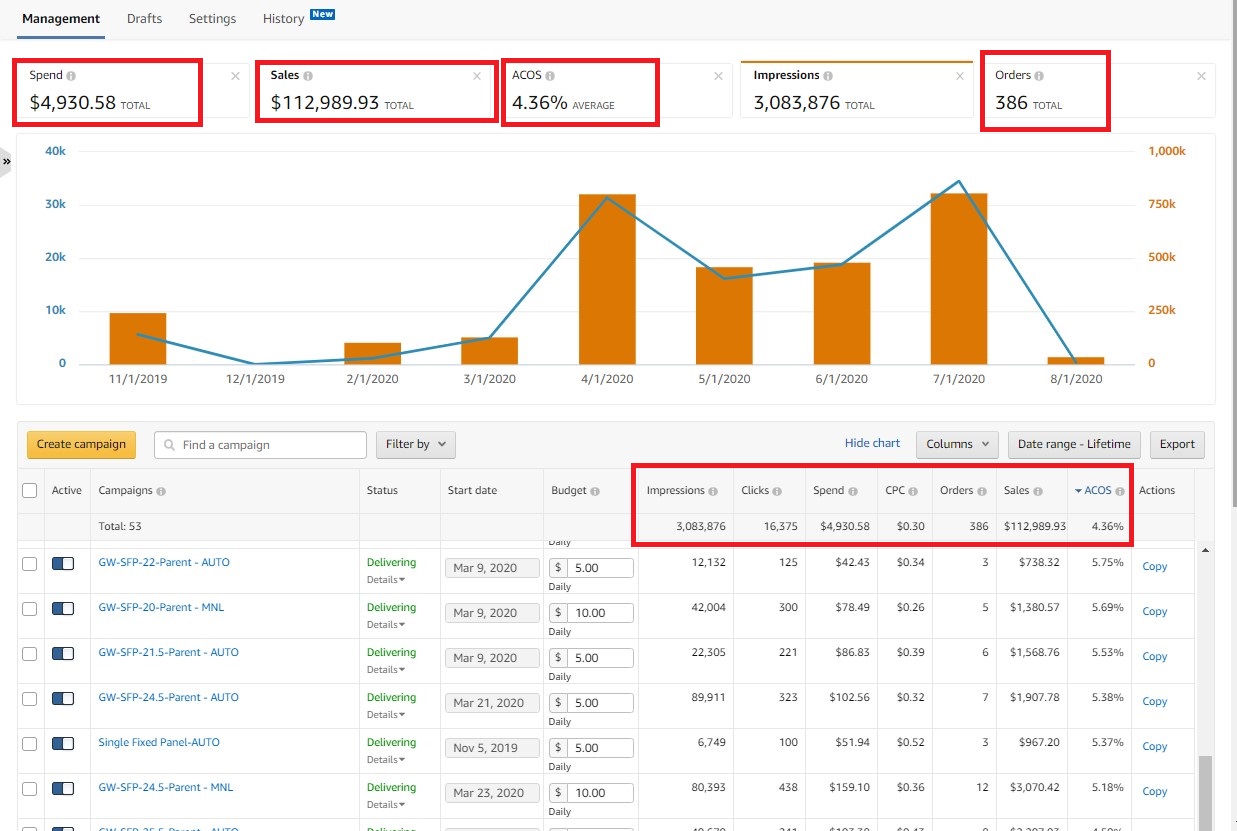Image resolution: width=1237 pixels, height=831 pixels.
Task: Click the info icon beside ACOS card title
Action: (550, 76)
